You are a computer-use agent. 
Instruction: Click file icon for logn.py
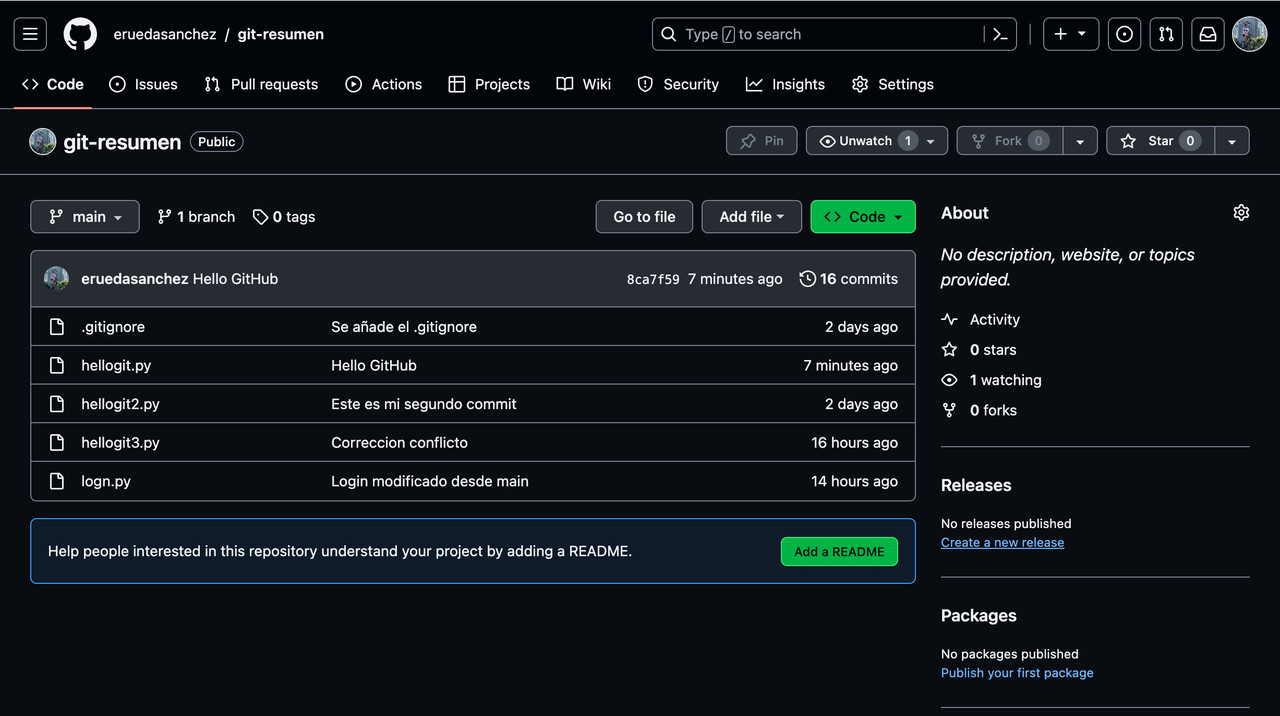click(57, 481)
